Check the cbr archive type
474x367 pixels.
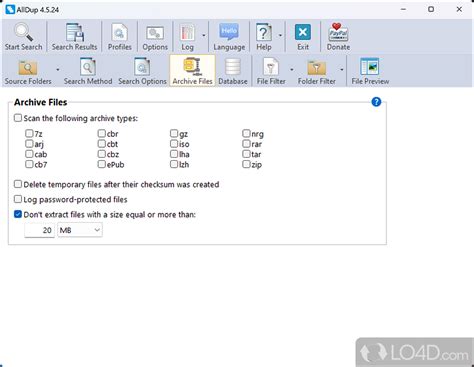click(x=102, y=133)
